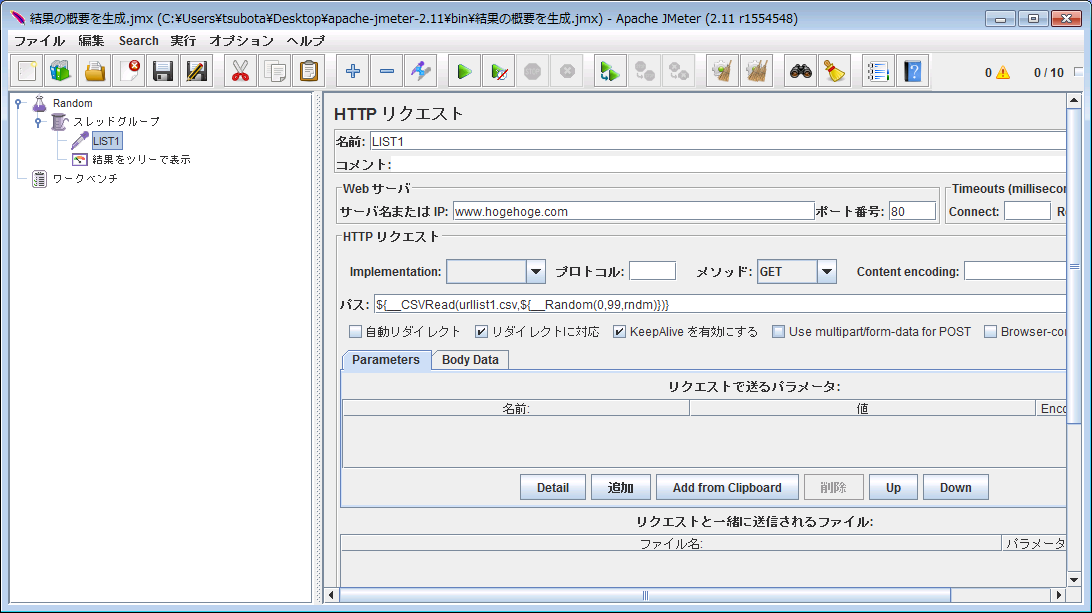
Task: Click Remote shutdown all icon
Action: [678, 71]
